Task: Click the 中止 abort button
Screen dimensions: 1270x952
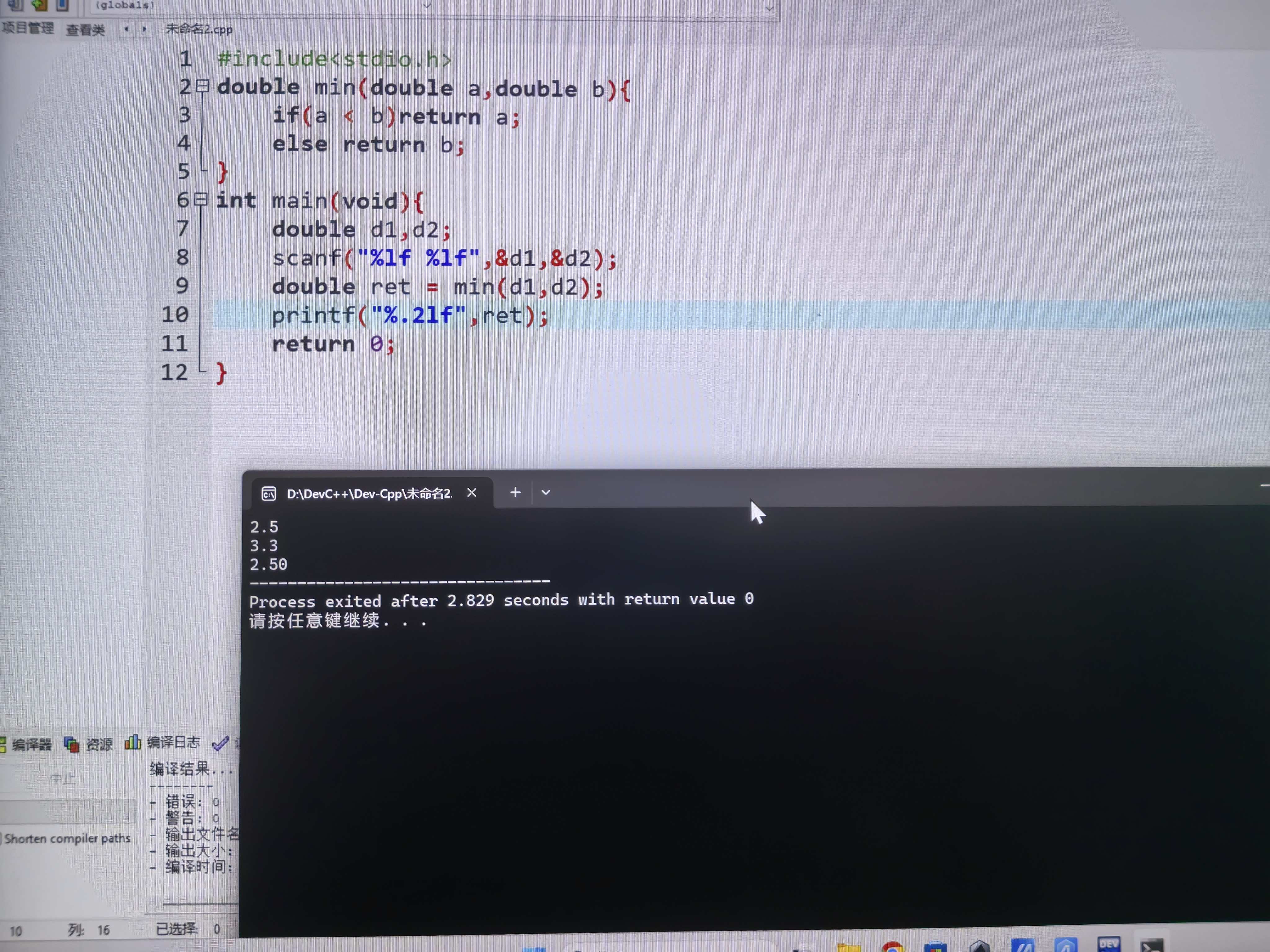Action: (x=62, y=779)
